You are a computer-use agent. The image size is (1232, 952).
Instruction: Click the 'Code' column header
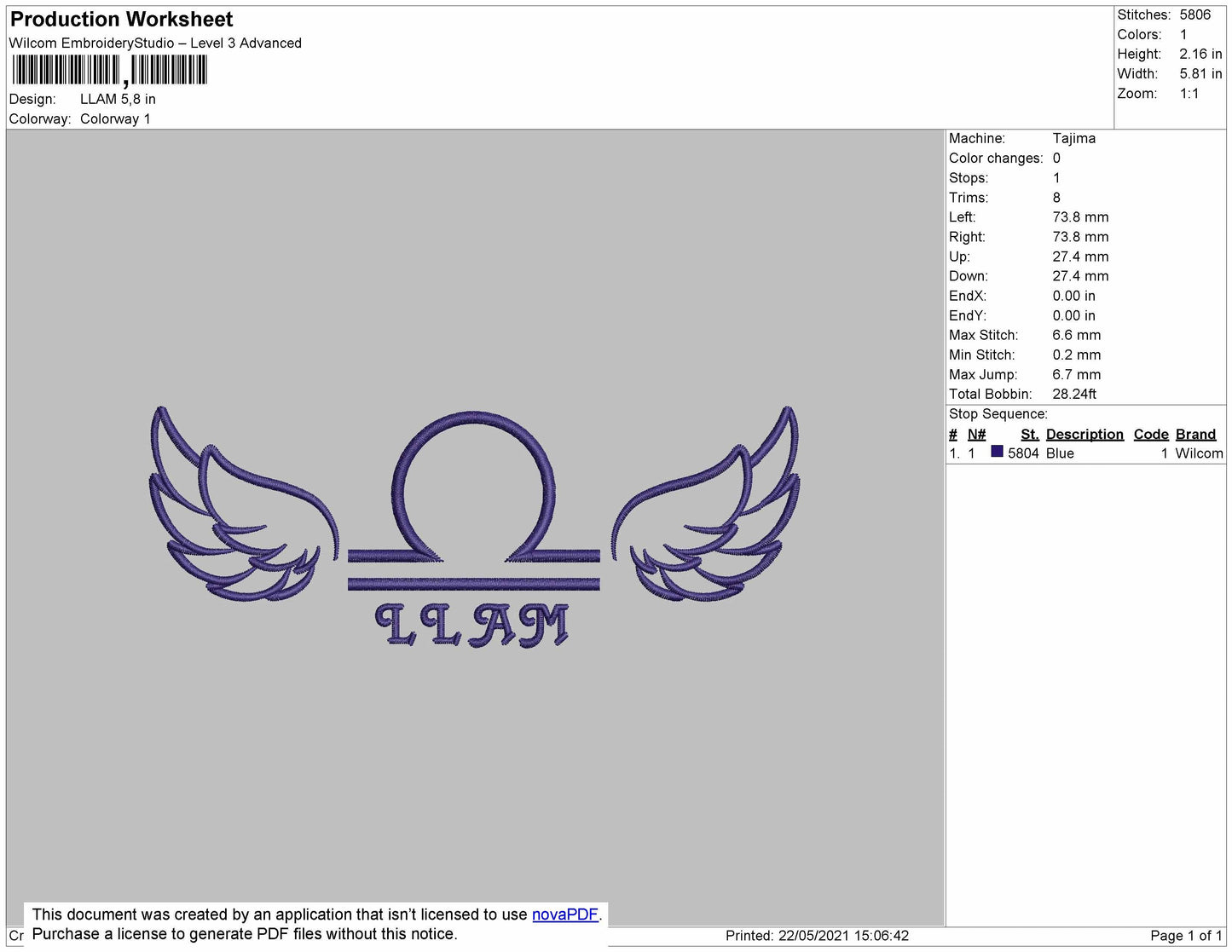pos(1151,434)
